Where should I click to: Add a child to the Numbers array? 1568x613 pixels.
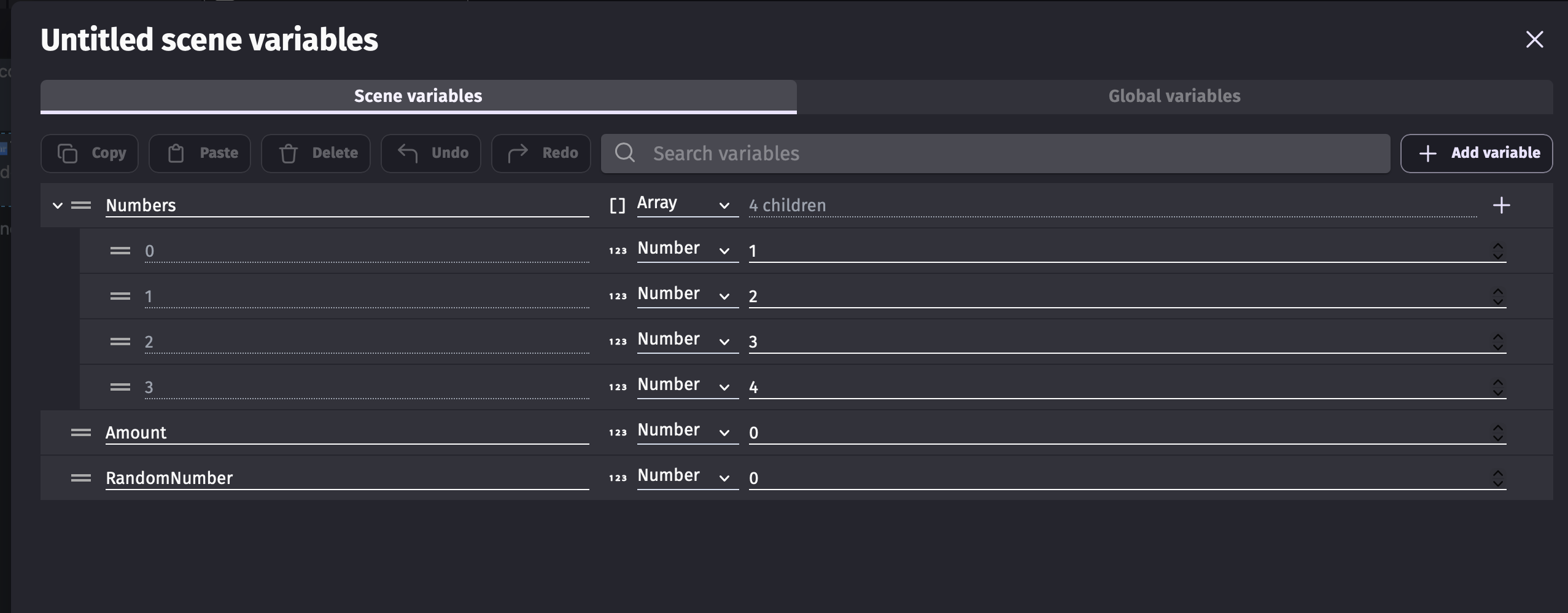coord(1501,205)
